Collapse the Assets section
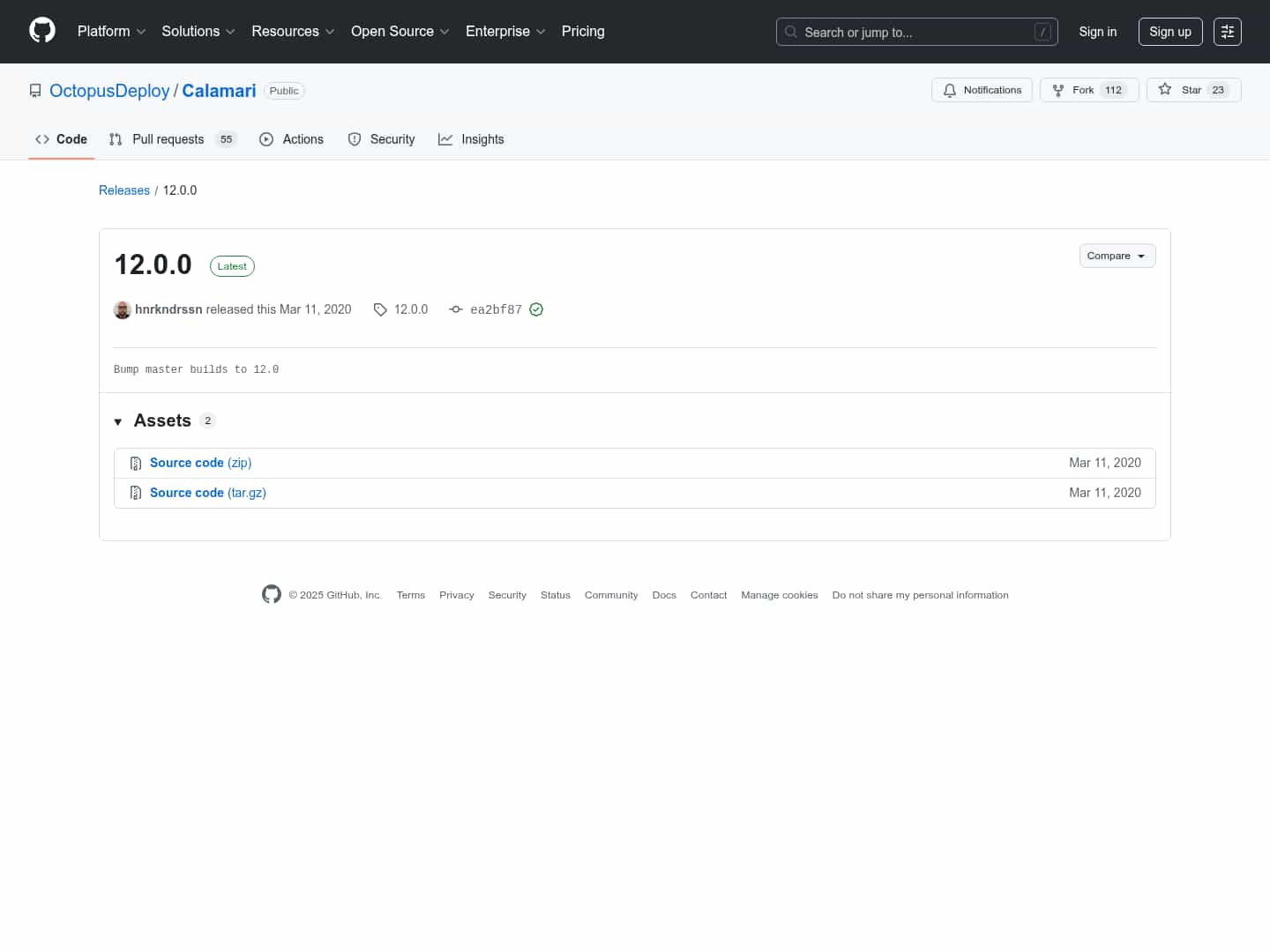The height and width of the screenshot is (952, 1270). (118, 421)
